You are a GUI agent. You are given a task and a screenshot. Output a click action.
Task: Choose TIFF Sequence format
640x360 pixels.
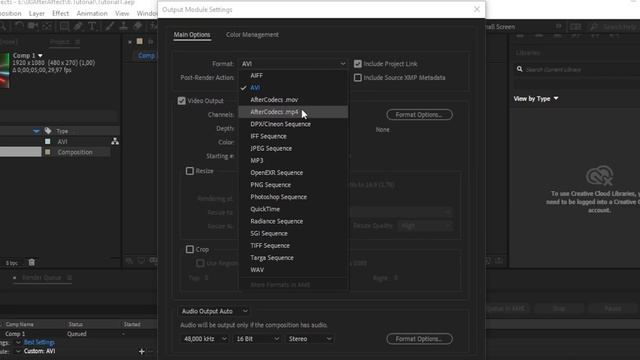tap(293, 245)
